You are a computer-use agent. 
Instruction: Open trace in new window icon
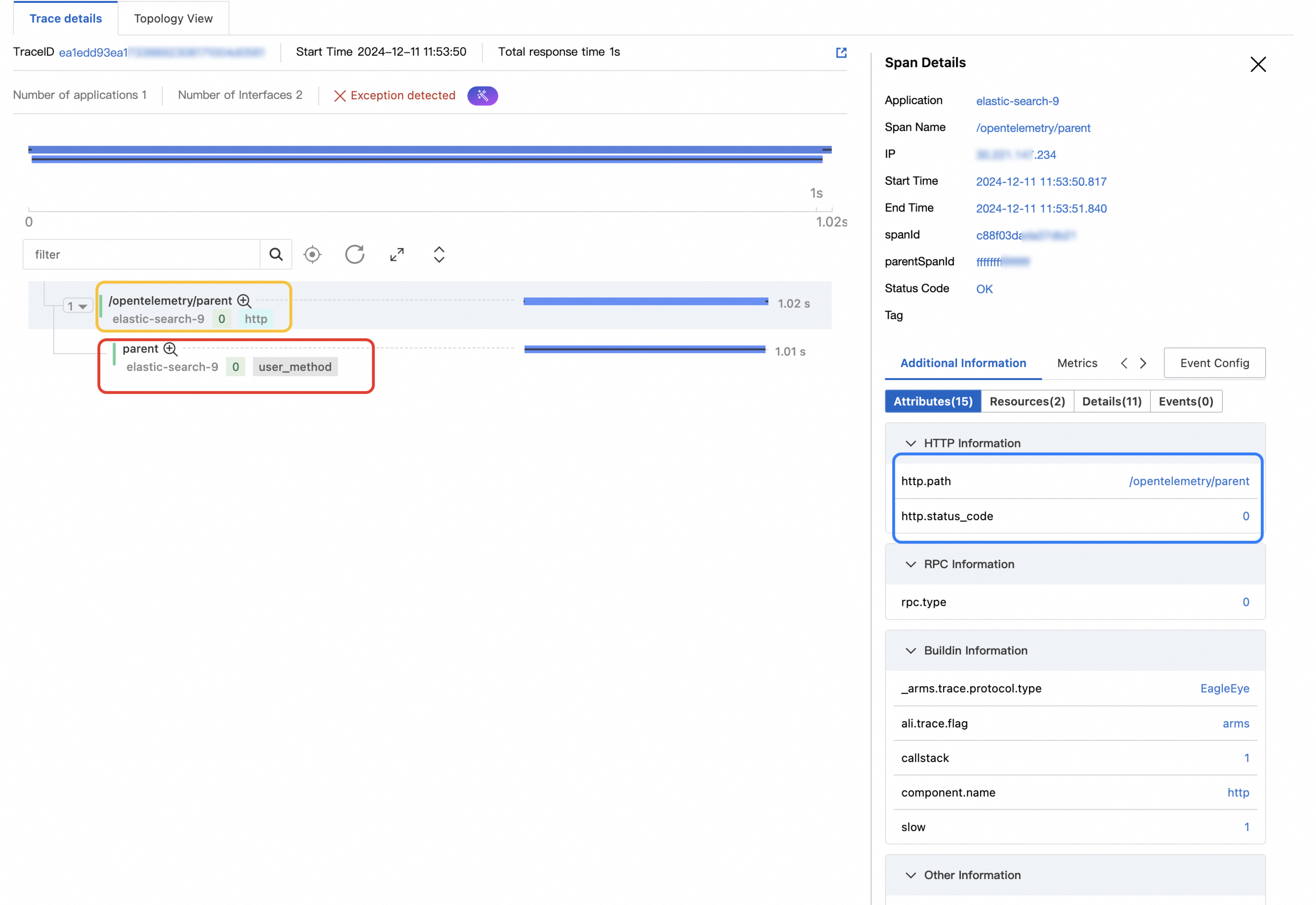point(841,53)
